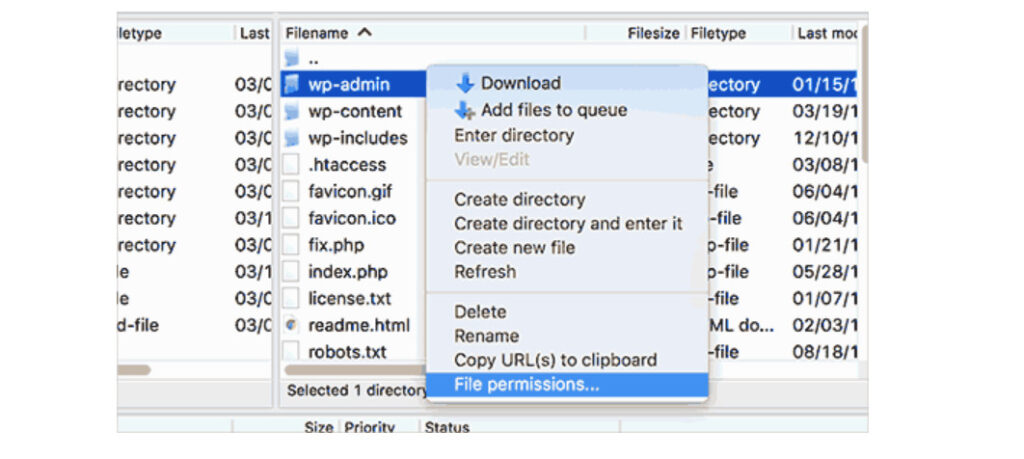Click the robots.txt file icon
The height and width of the screenshot is (459, 1024).
291,351
